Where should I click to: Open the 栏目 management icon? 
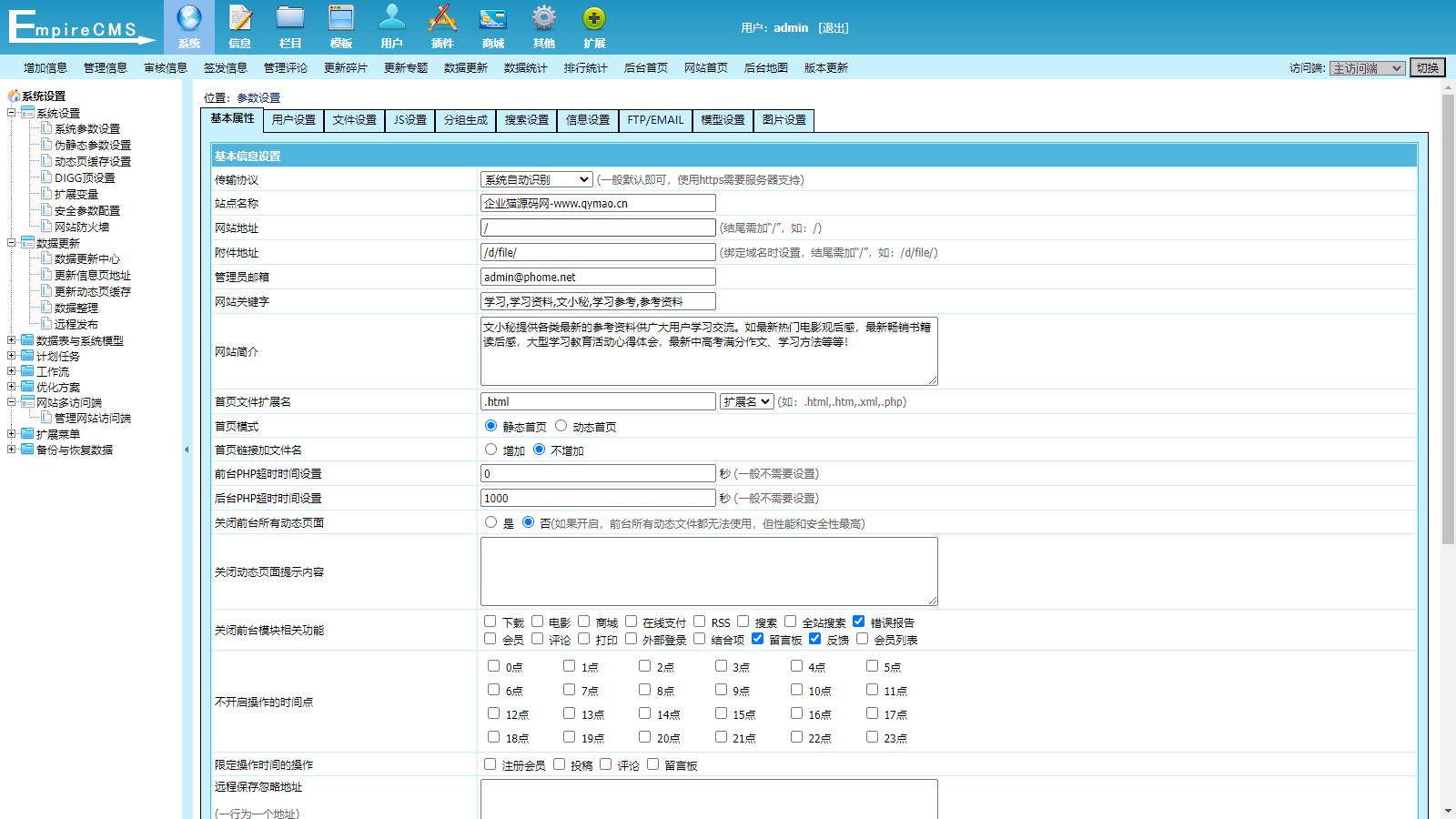coord(290,25)
